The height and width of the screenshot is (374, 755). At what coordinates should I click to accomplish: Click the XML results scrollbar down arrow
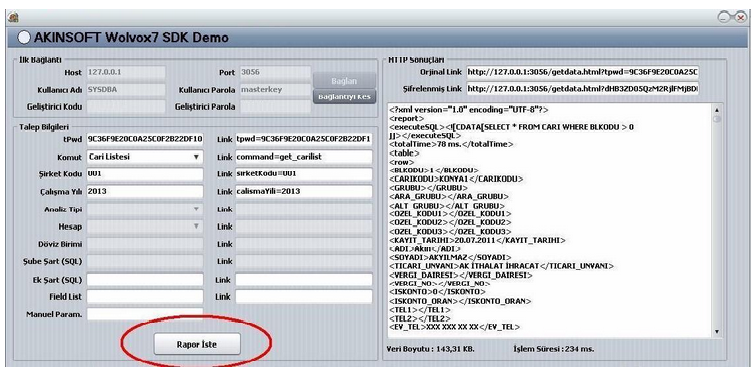[x=717, y=332]
